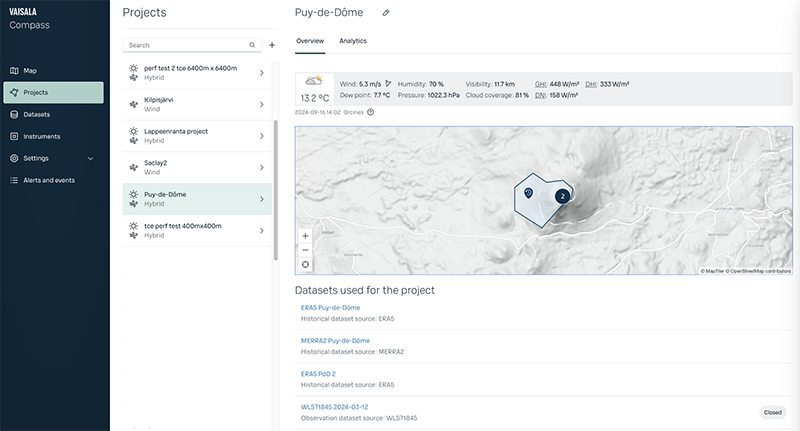Expand Saclay2 project with chevron
Image resolution: width=800 pixels, height=431 pixels.
(261, 167)
